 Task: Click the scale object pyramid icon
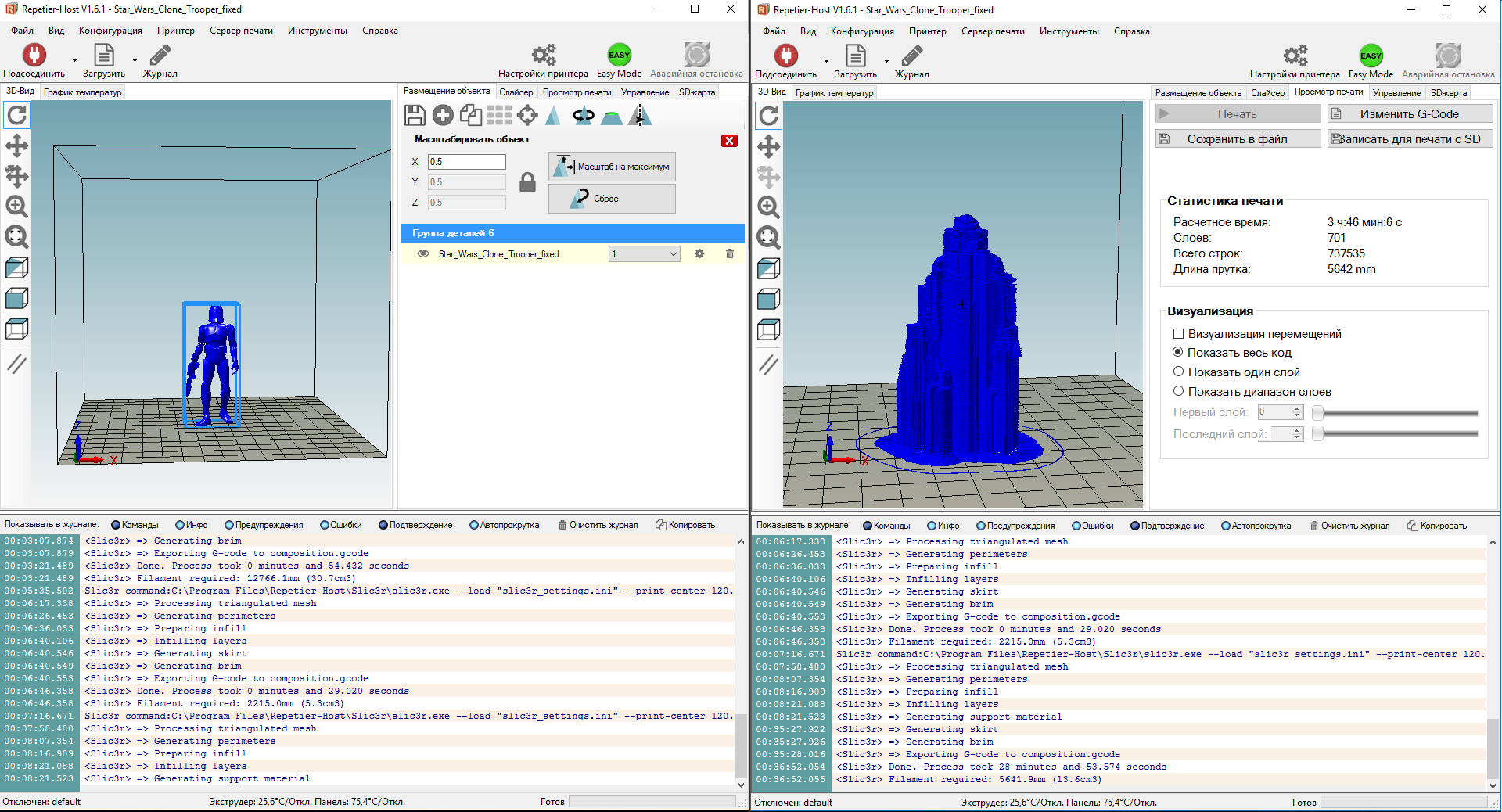click(x=553, y=116)
